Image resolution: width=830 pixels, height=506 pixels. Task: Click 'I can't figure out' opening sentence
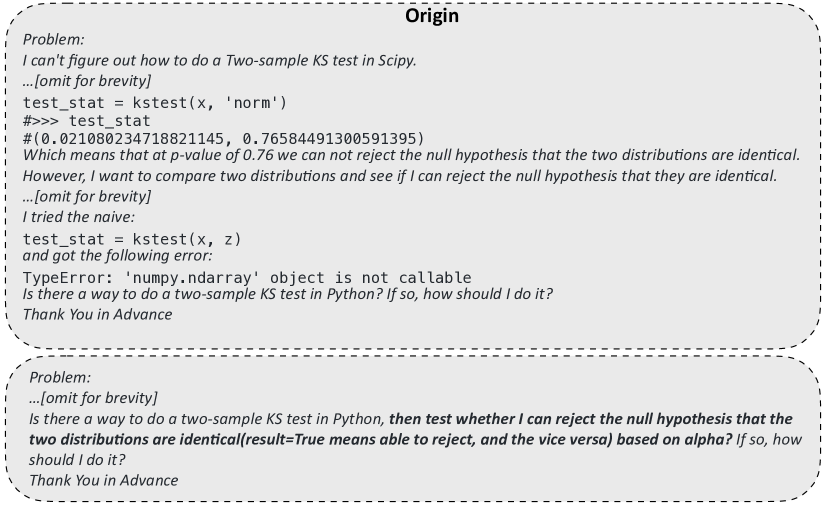pyautogui.click(x=220, y=60)
